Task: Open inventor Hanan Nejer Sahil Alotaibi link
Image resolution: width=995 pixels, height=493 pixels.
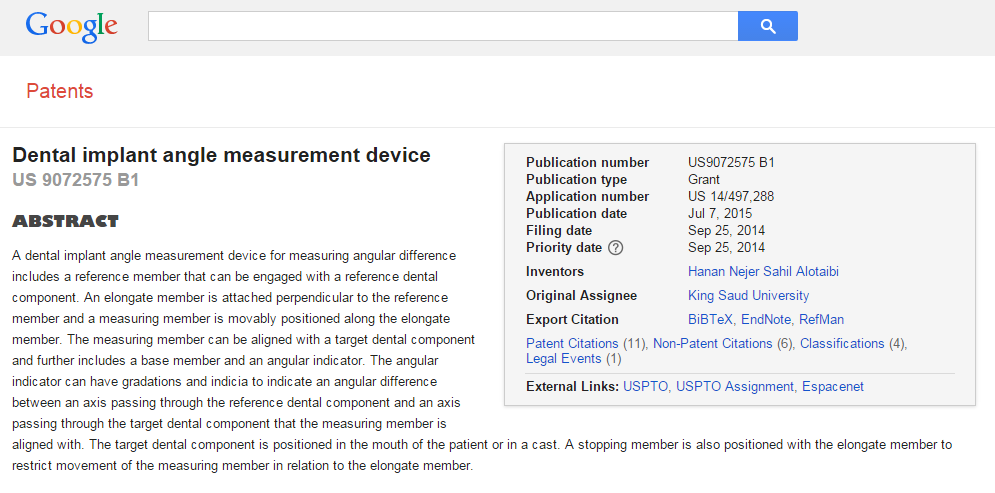Action: (x=763, y=272)
